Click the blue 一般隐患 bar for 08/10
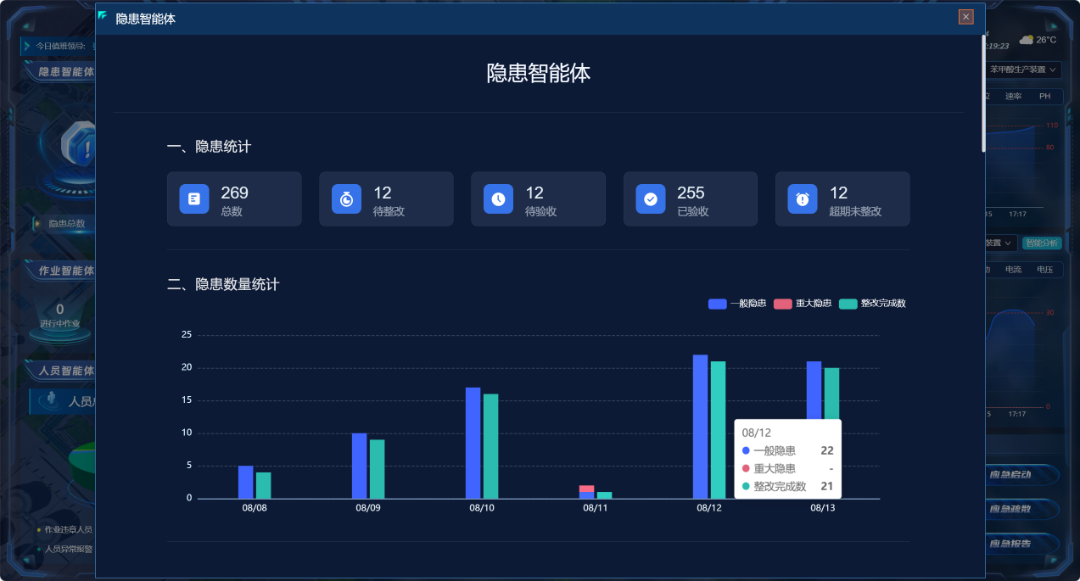Image resolution: width=1080 pixels, height=581 pixels. click(x=473, y=443)
